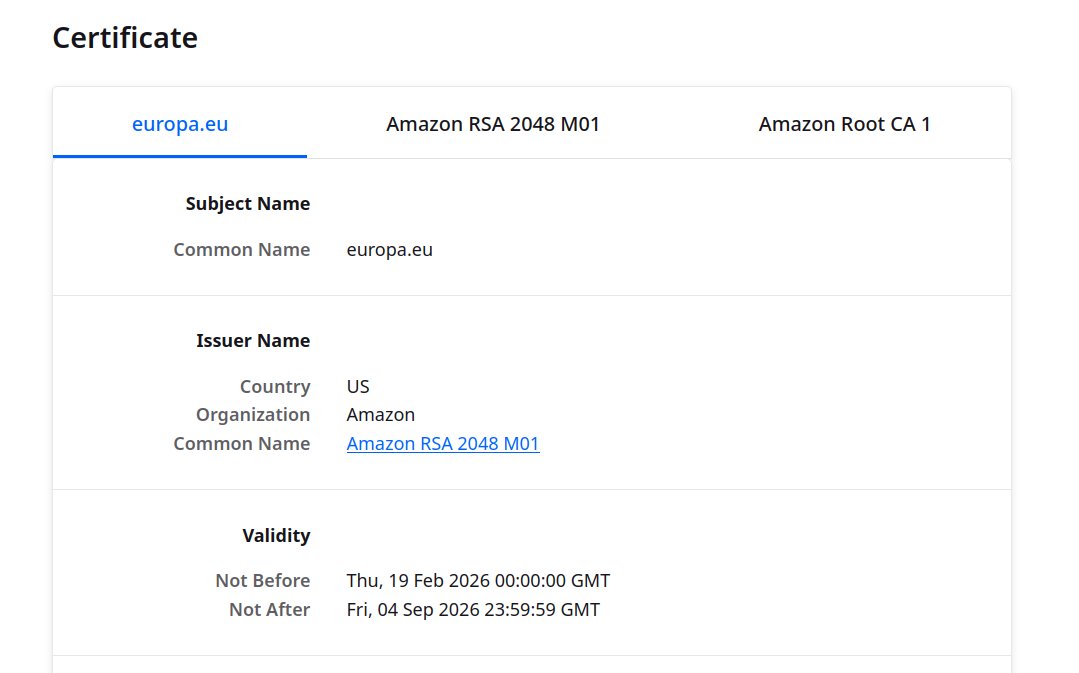
Task: Select the Not Before field label
Action: pyautogui.click(x=262, y=581)
